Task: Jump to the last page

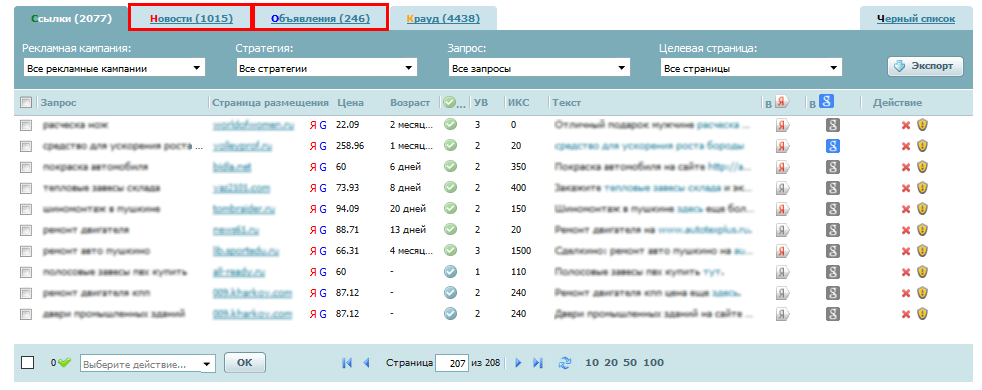Action: [x=538, y=362]
